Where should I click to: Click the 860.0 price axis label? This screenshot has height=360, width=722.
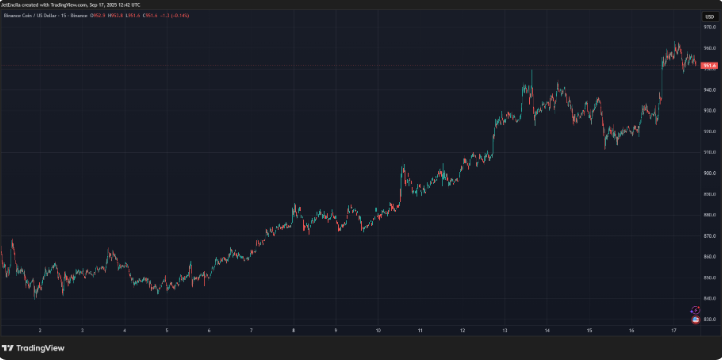[x=709, y=256]
